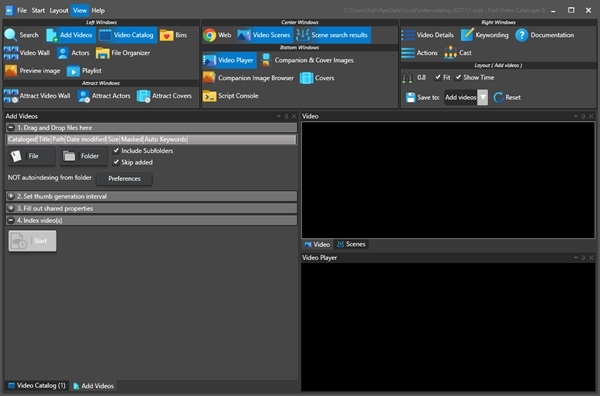Open the Layout ribbon tab
The width and height of the screenshot is (600, 396).
(59, 11)
